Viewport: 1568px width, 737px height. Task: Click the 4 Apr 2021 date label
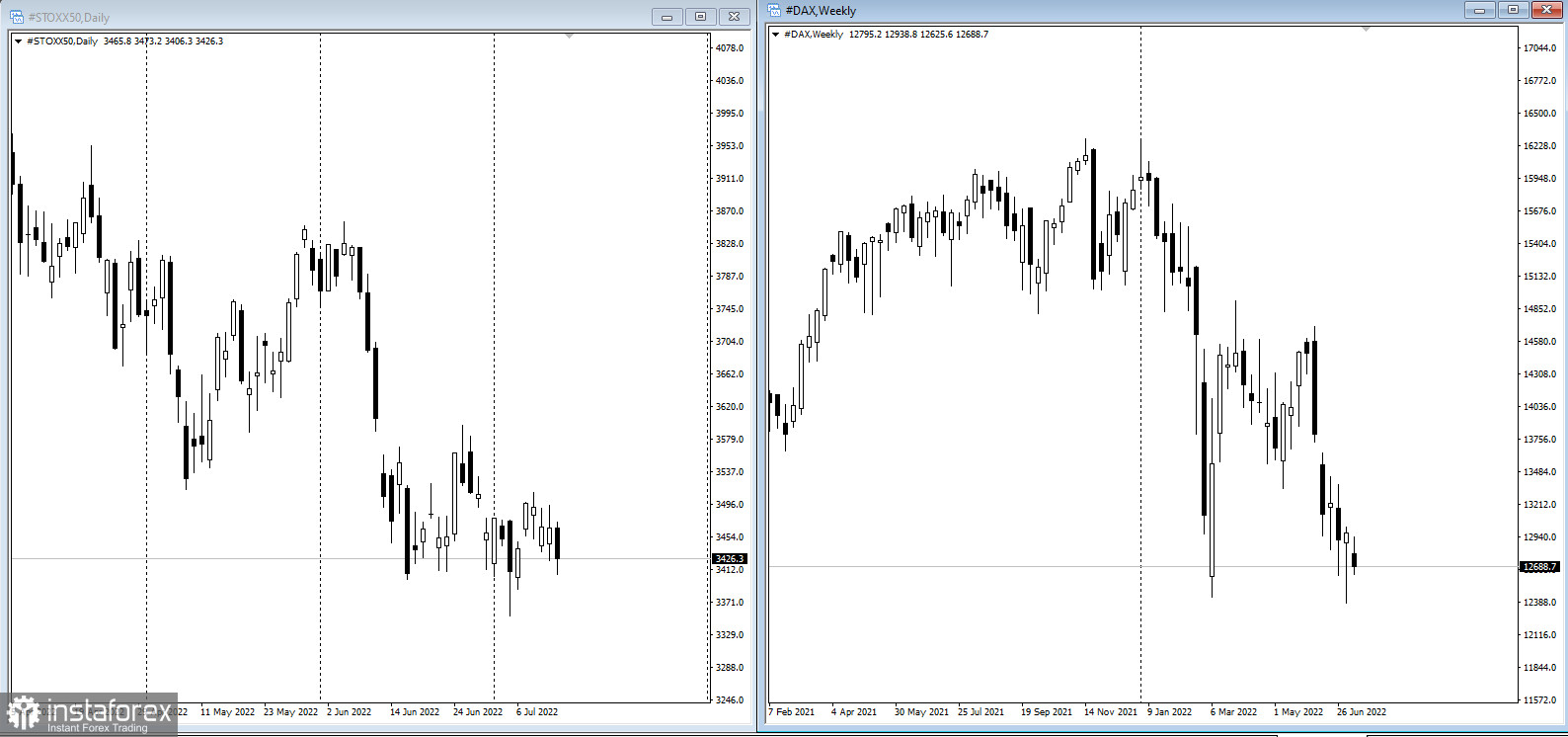pos(854,712)
